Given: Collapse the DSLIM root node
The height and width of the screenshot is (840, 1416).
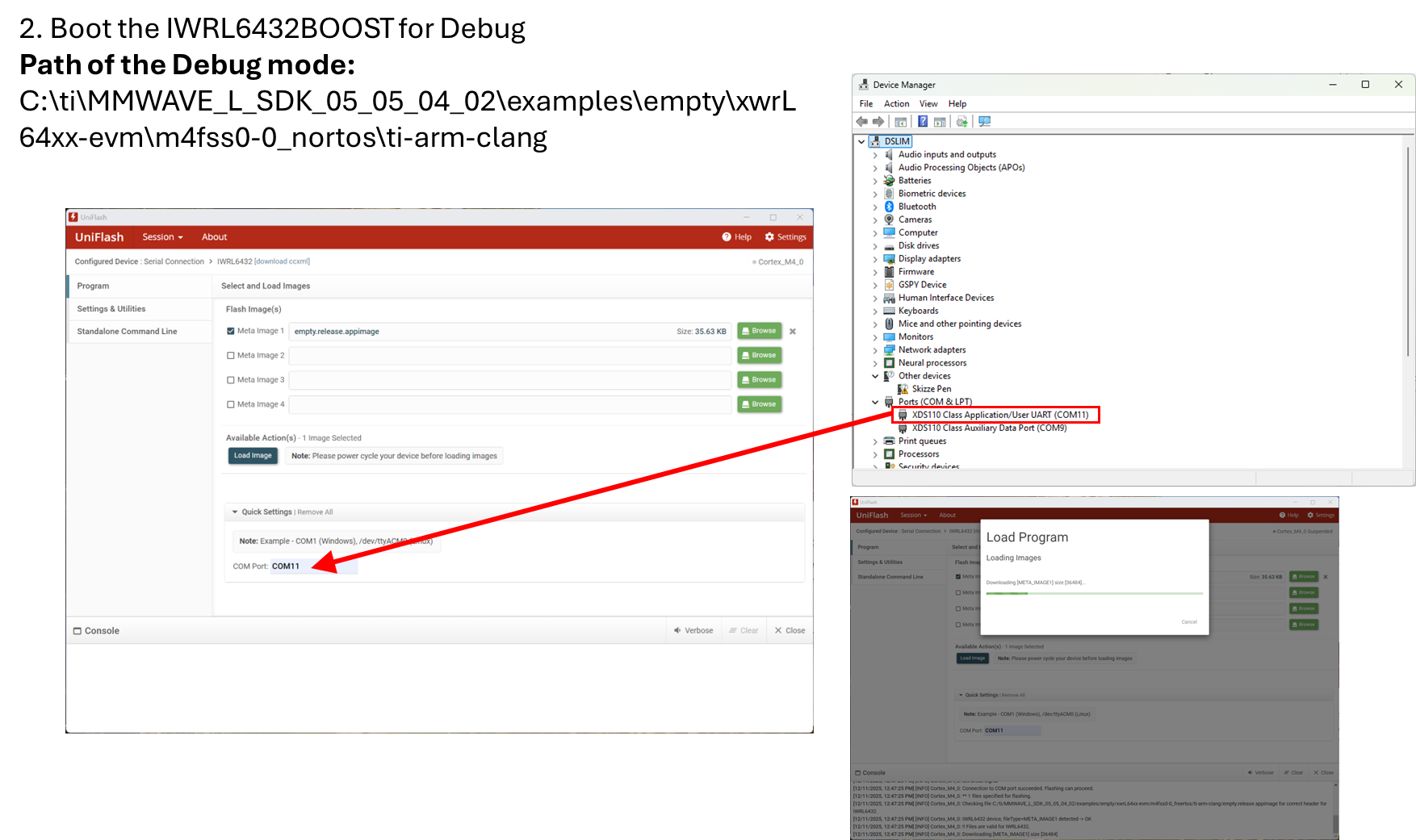Looking at the screenshot, I should [x=861, y=141].
